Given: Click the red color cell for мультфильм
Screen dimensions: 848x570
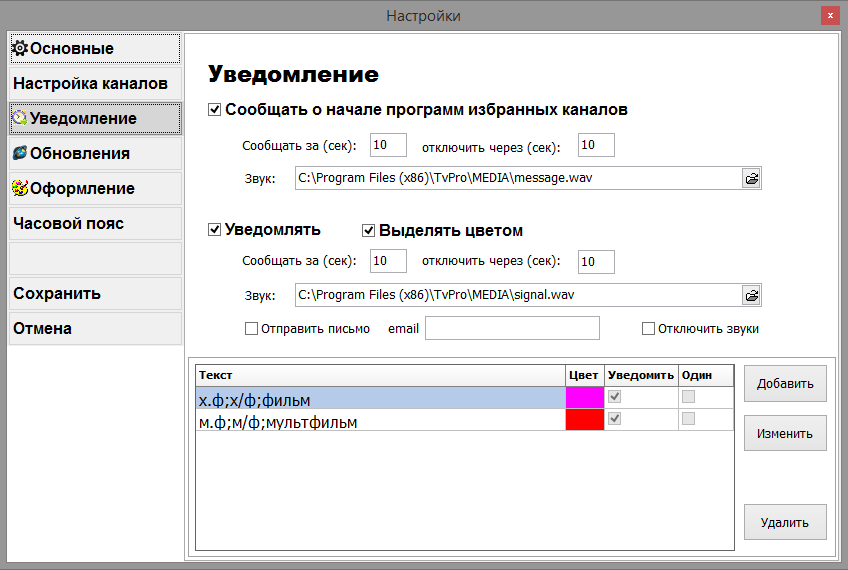Looking at the screenshot, I should 585,421.
